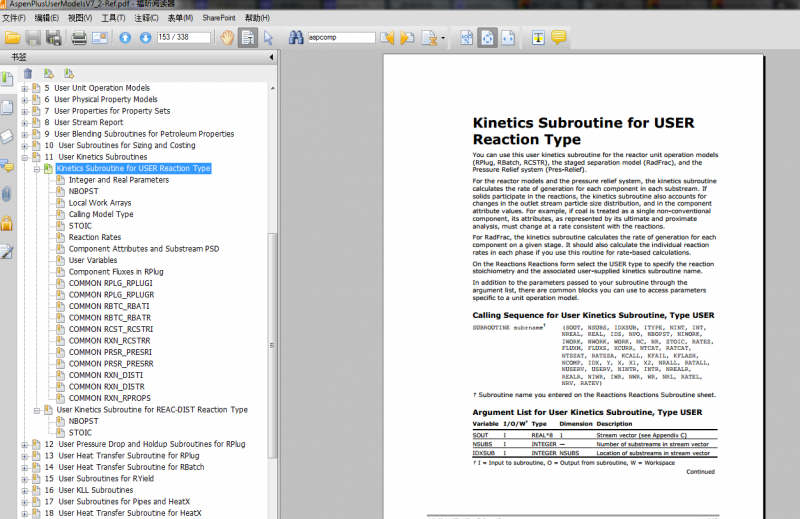Open the 帮助(H) menu
Viewport: 800px width, 519px height.
pos(257,18)
